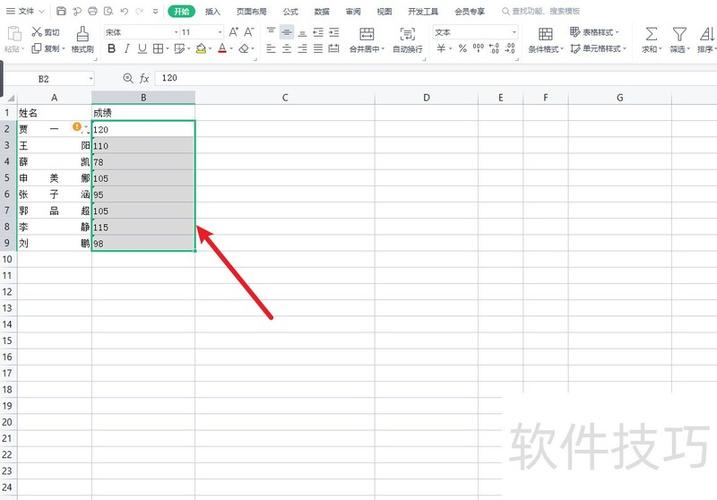Viewport: 717px width, 500px height.
Task: Expand the 单元格样式 Cell Style dropdown
Action: pyautogui.click(x=624, y=48)
